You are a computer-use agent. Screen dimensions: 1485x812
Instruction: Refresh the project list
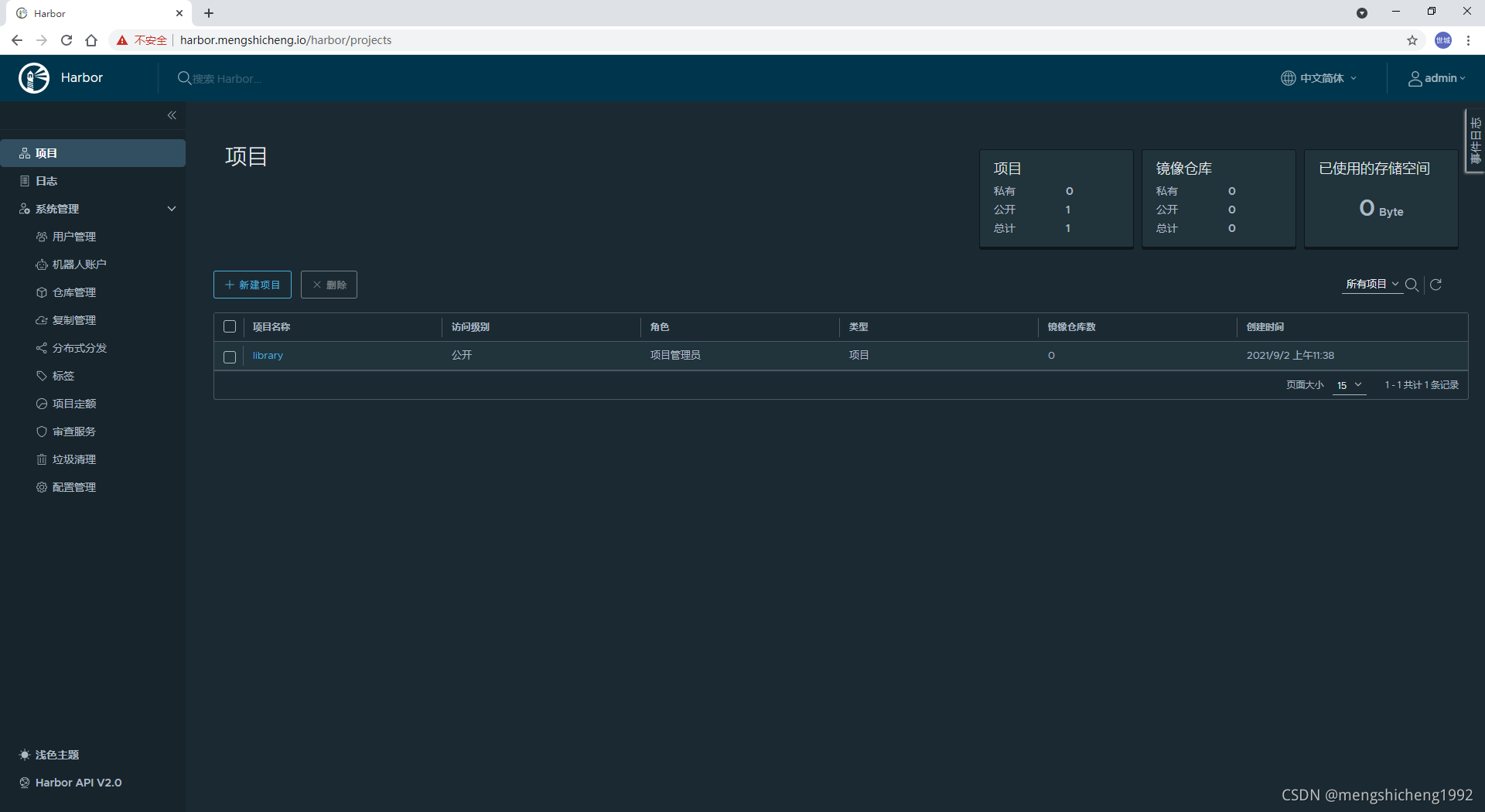coord(1436,285)
